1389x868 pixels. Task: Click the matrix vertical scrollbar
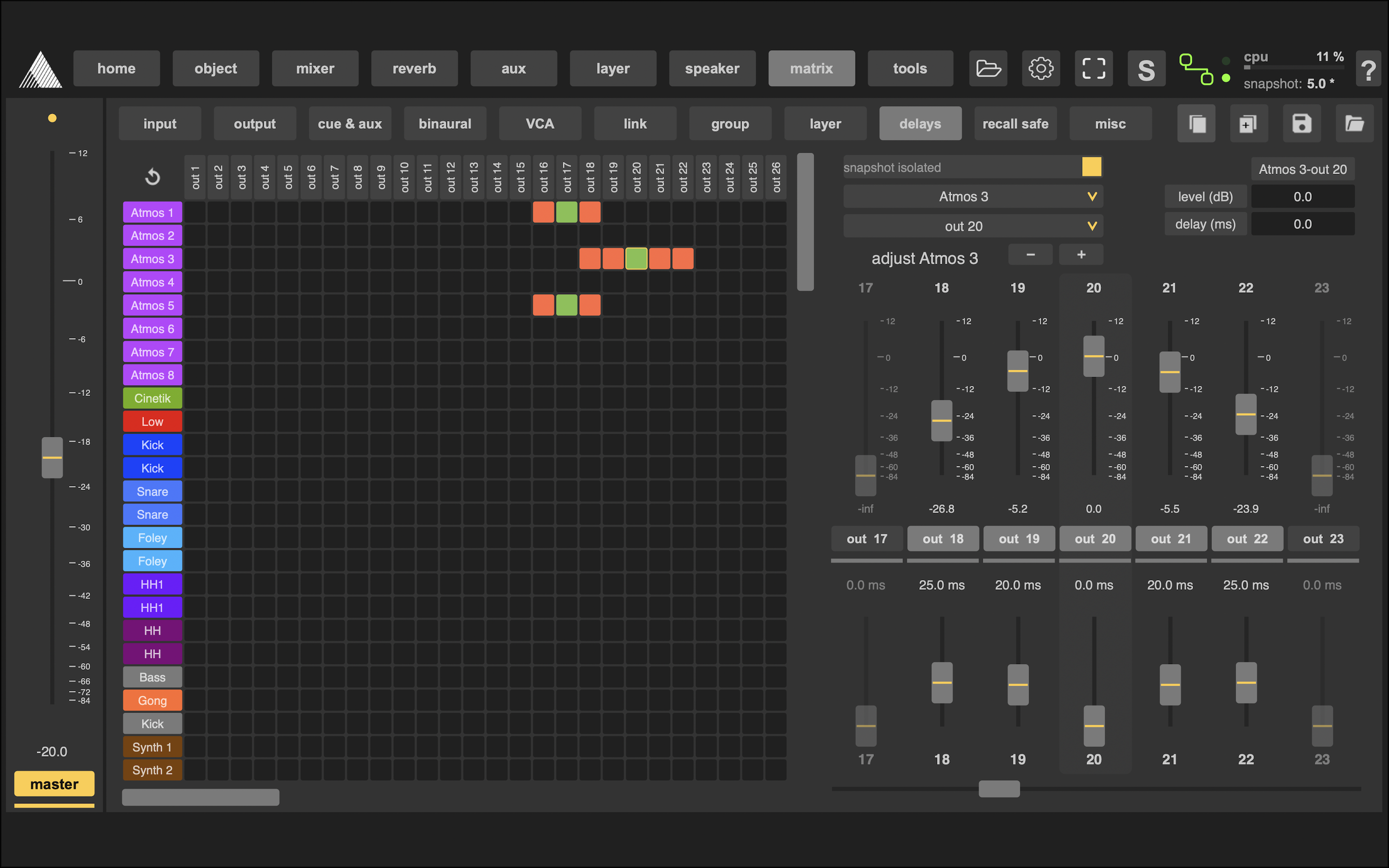(x=806, y=222)
